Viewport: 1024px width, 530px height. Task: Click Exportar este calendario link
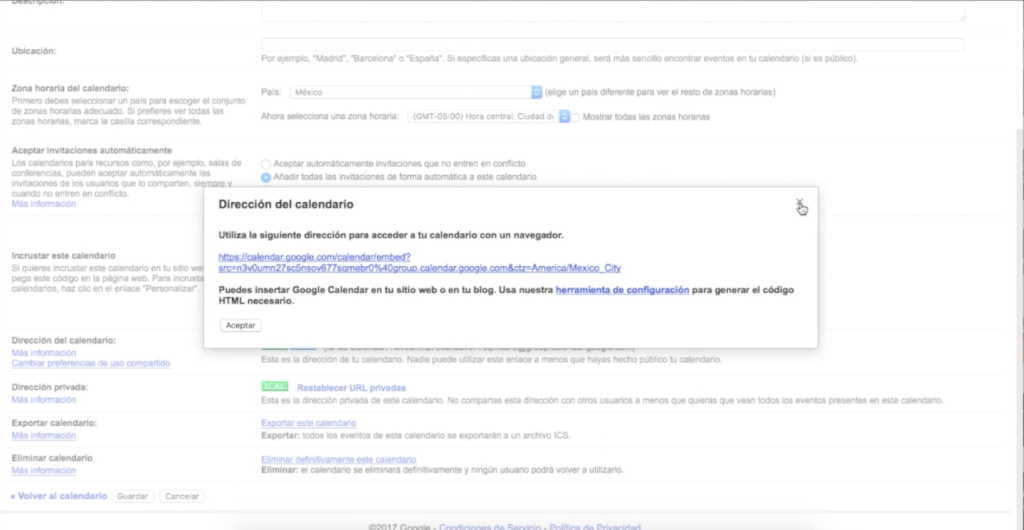pos(308,423)
